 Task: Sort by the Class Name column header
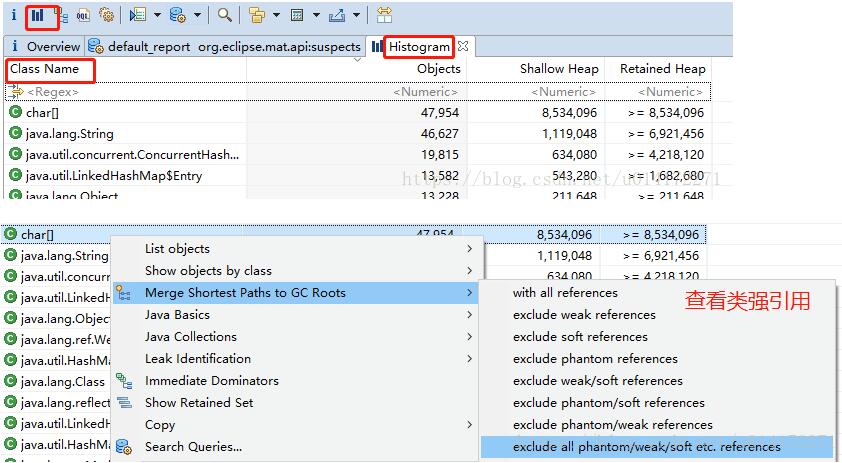tap(45, 69)
